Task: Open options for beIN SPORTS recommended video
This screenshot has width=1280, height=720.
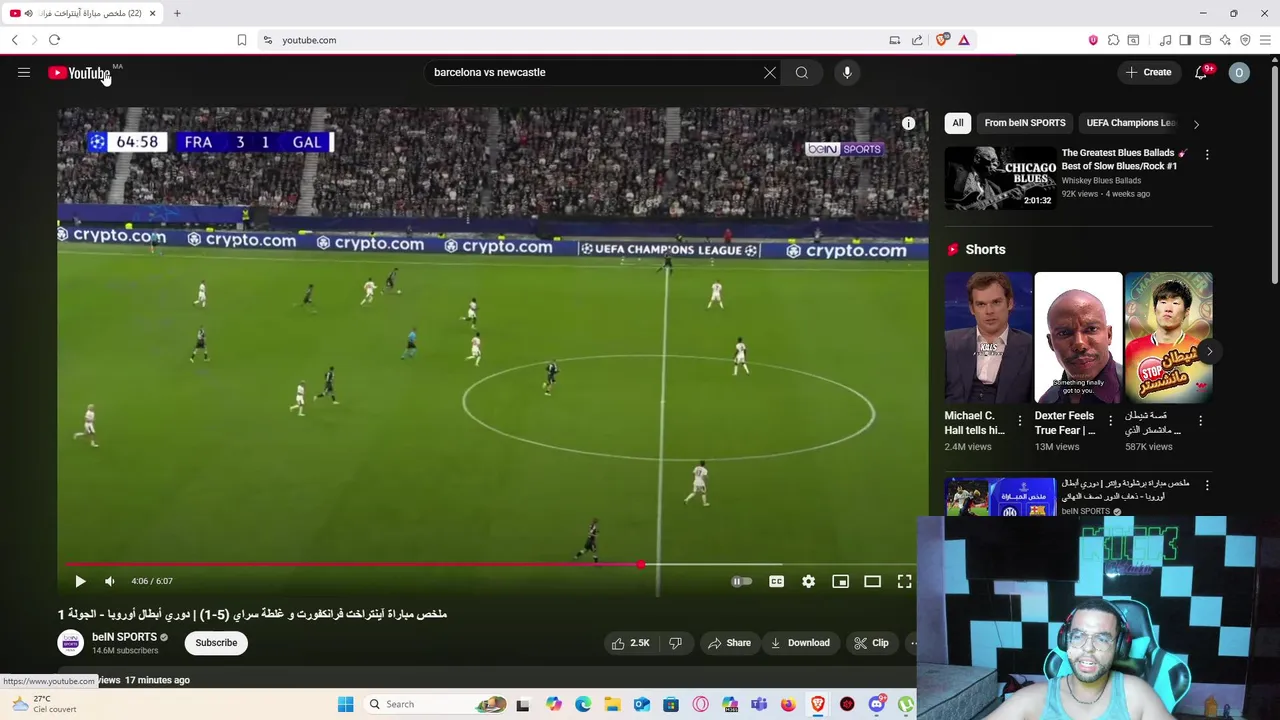Action: [x=1207, y=485]
